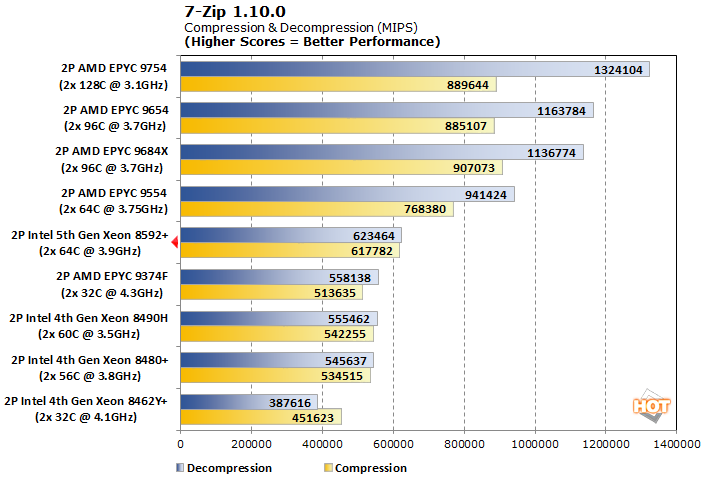Click the 623464 decompression value
Screen dimensions: 709x480
[374, 236]
